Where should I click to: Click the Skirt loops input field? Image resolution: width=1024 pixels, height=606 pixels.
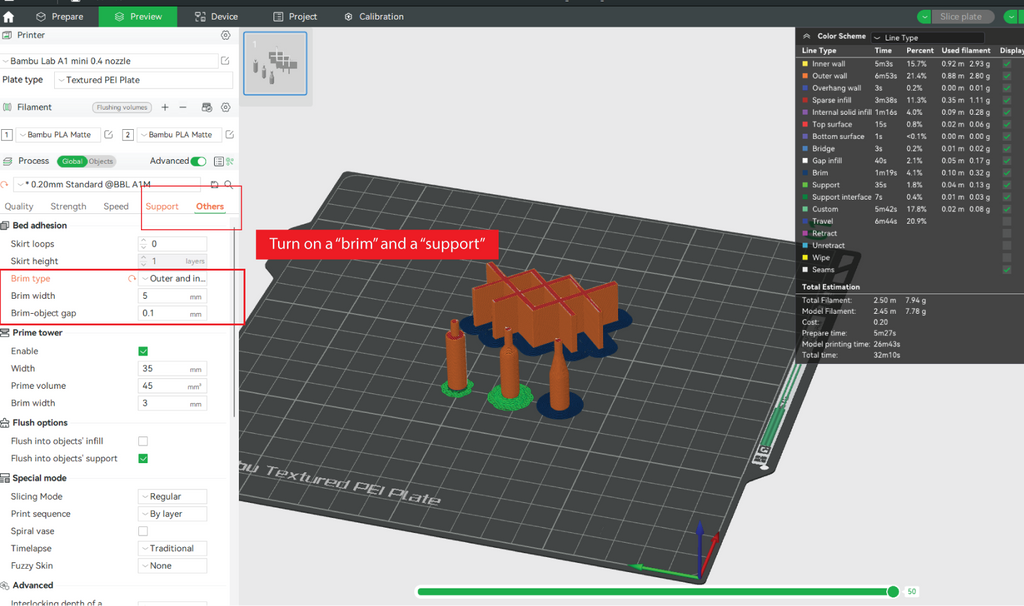(173, 244)
